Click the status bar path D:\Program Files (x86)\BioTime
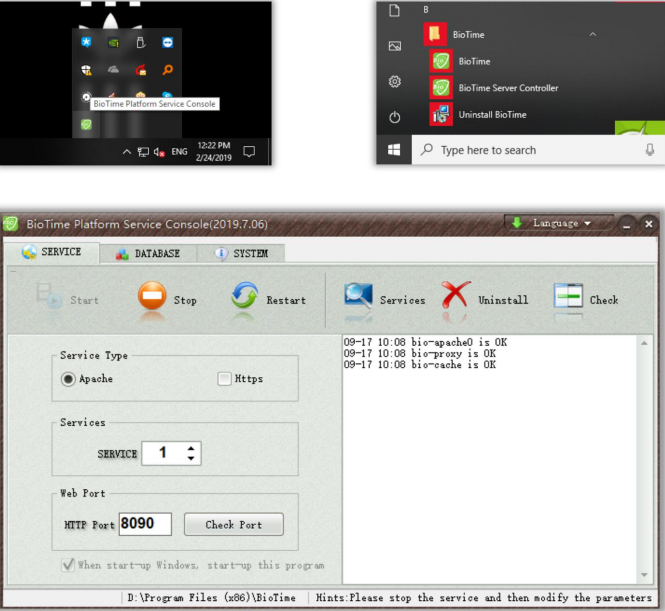This screenshot has height=611, width=665. [212, 597]
